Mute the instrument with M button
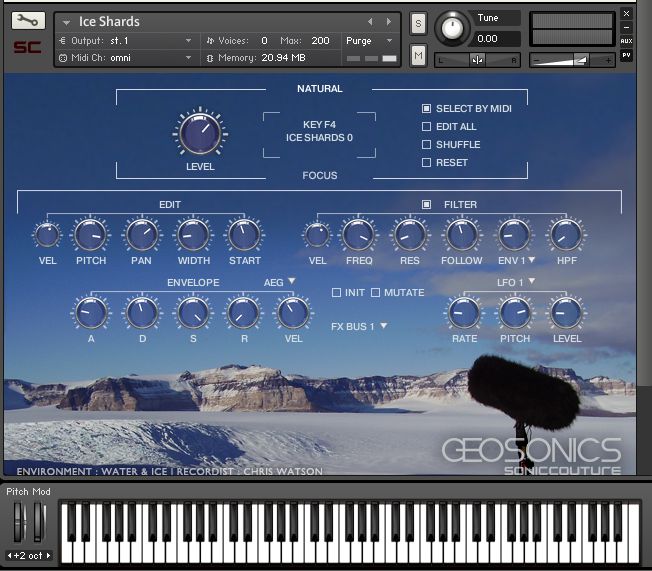This screenshot has width=652, height=571. (x=418, y=54)
